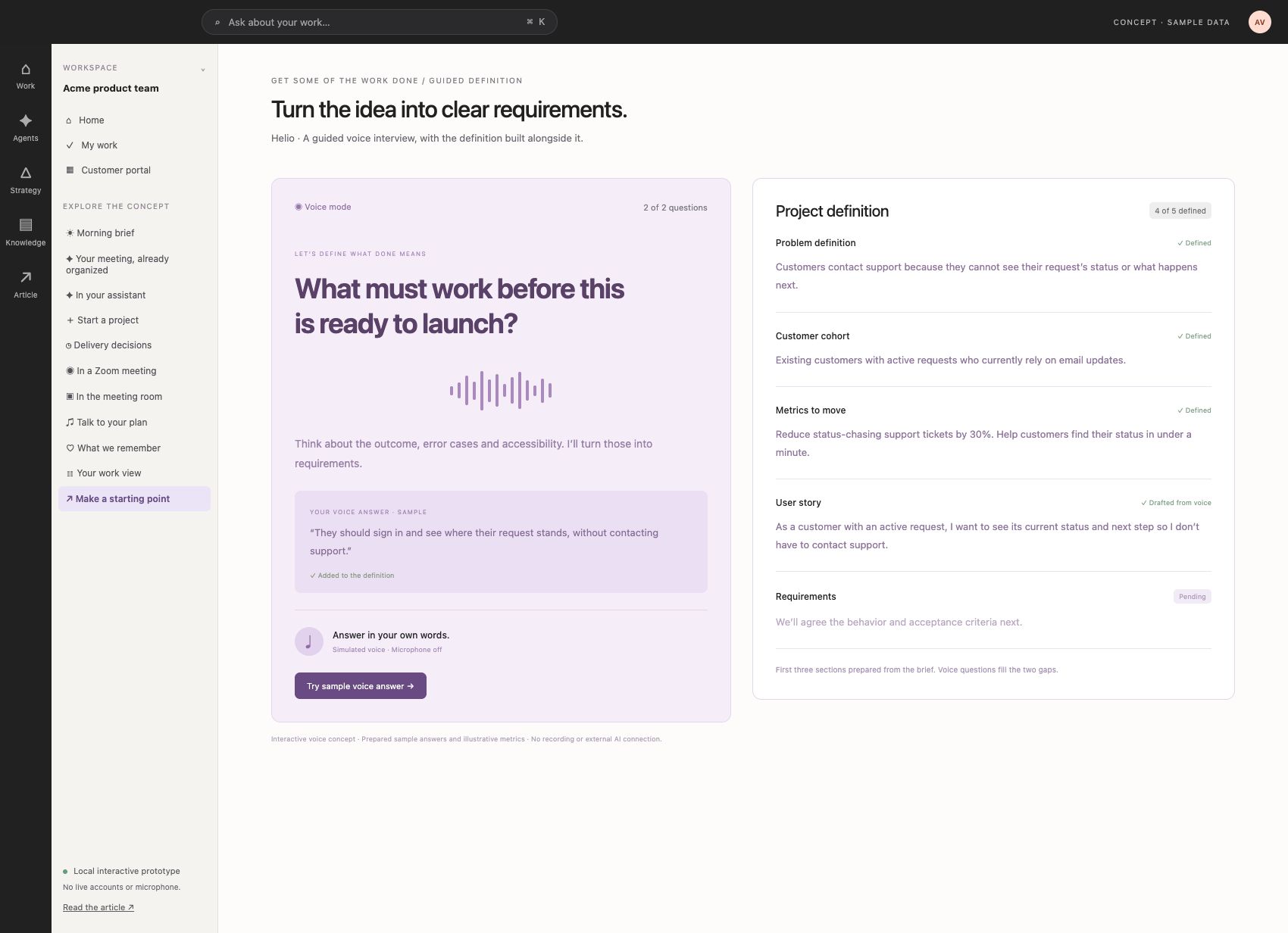
Task: Click the 2 of 2 questions counter
Action: coord(675,208)
